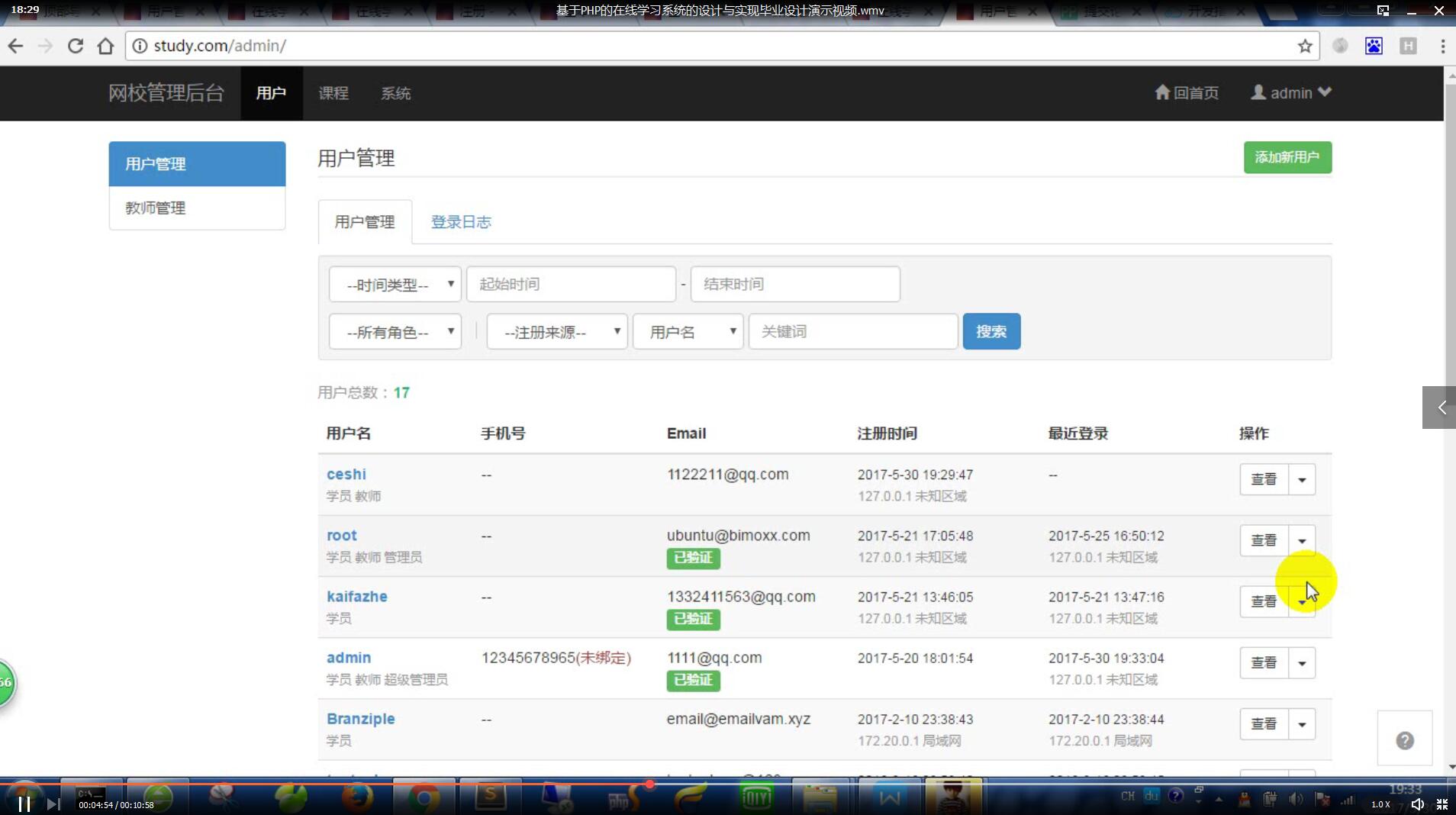Open the Branziple user link
The width and height of the screenshot is (1456, 815).
click(x=361, y=718)
